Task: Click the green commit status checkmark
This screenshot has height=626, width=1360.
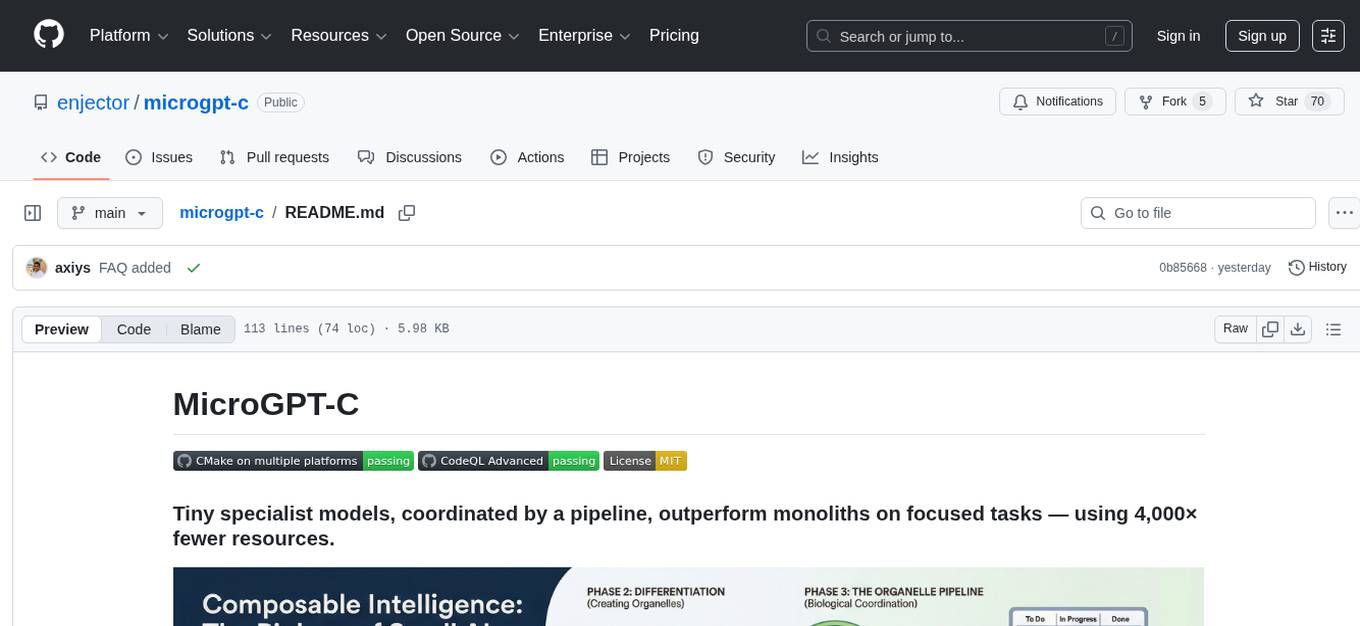Action: pyautogui.click(x=193, y=268)
